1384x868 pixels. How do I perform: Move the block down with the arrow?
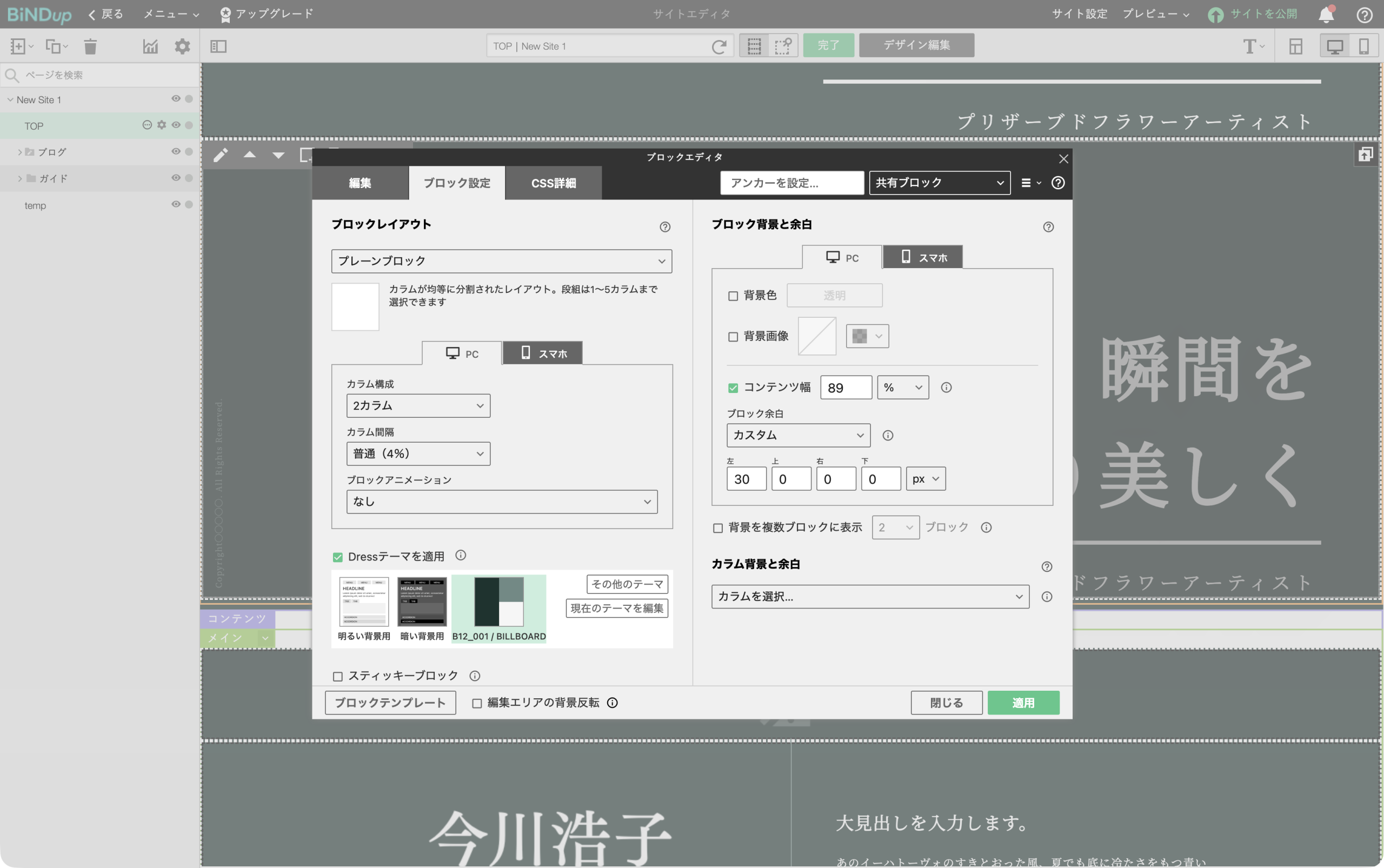pos(278,155)
